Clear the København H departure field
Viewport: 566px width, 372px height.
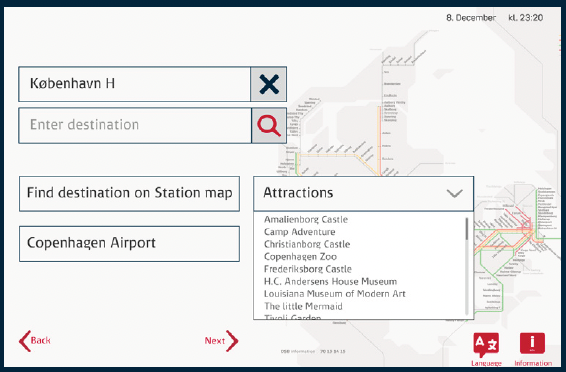(269, 84)
